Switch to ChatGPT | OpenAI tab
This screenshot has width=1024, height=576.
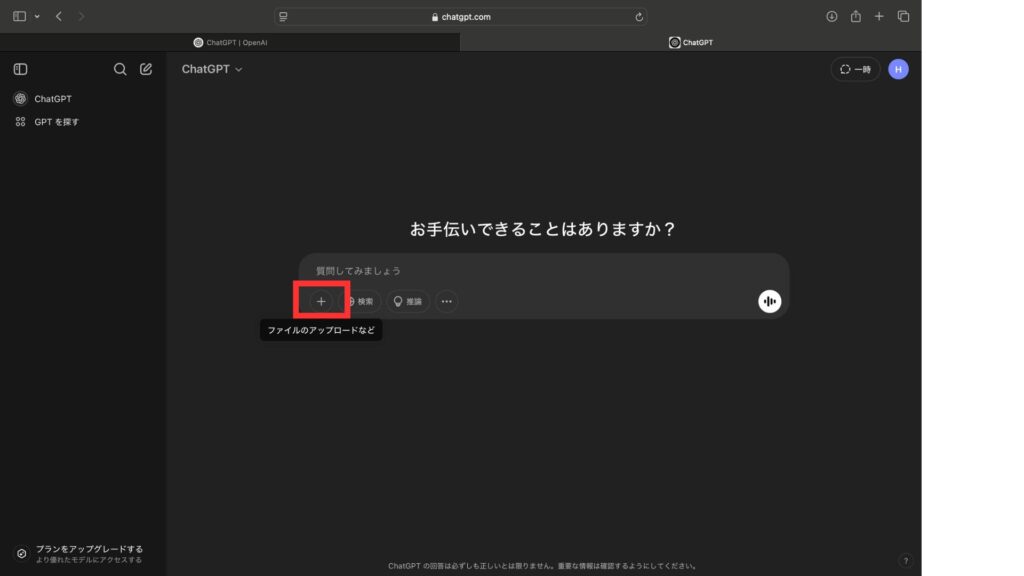[x=230, y=42]
